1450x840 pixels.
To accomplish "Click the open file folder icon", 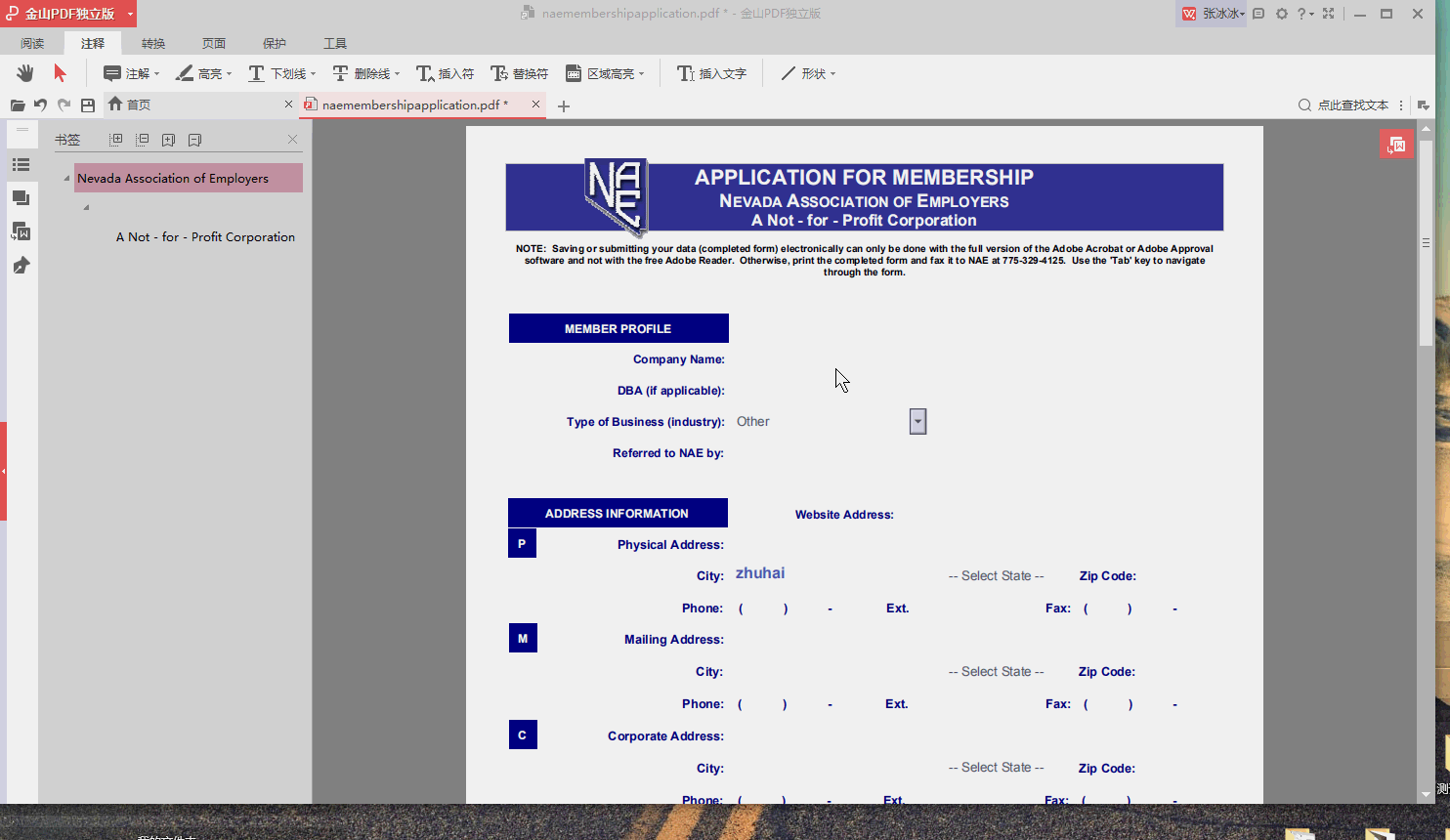I will (x=18, y=105).
